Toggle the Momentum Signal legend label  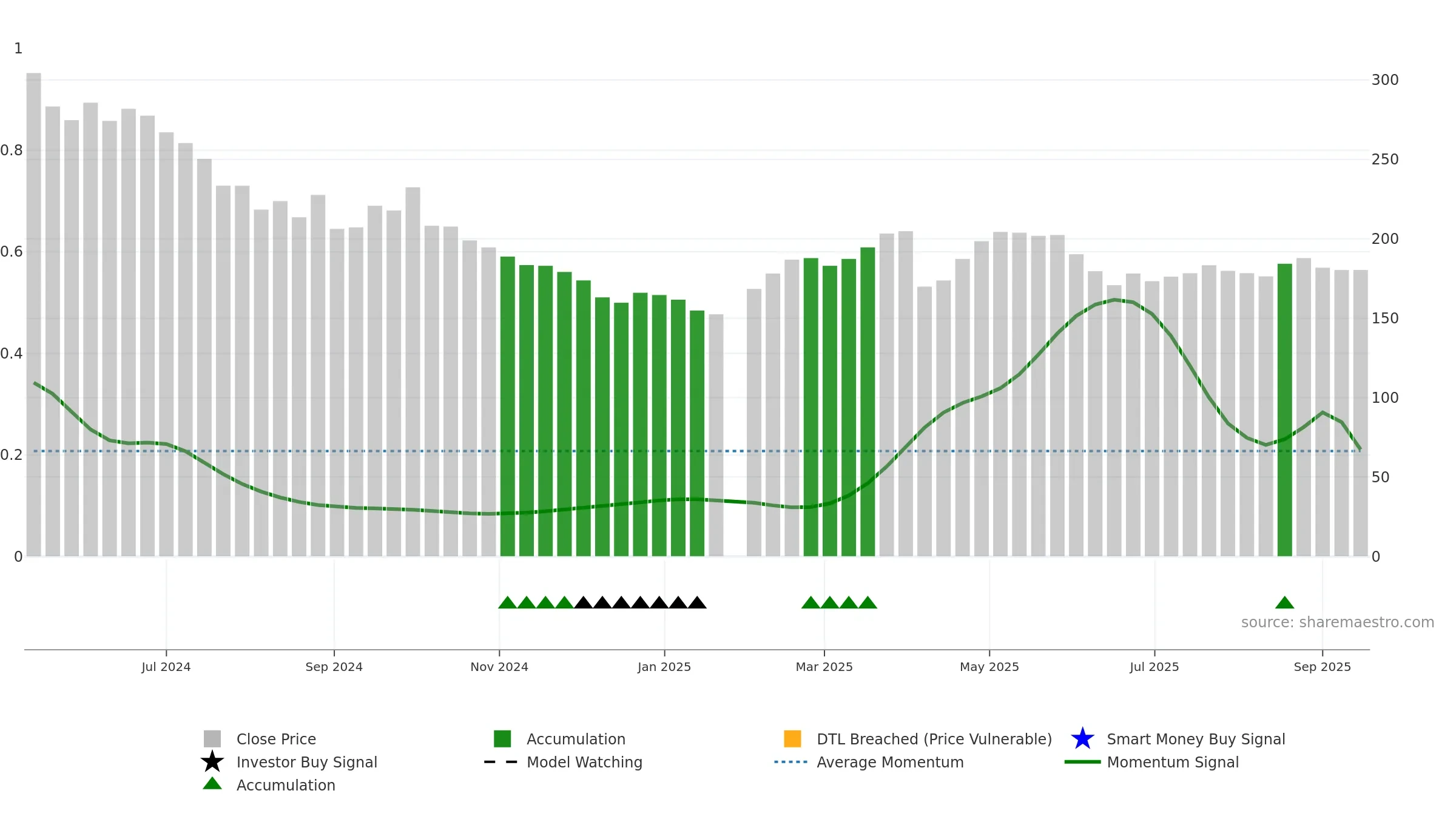tap(1173, 762)
